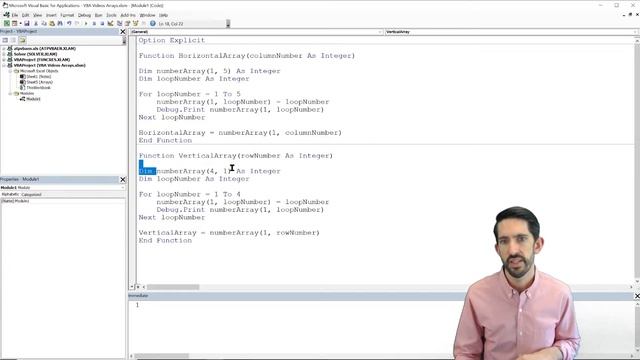
Task: Open Visual Basic Help via question-mark icon
Action: point(153,24)
